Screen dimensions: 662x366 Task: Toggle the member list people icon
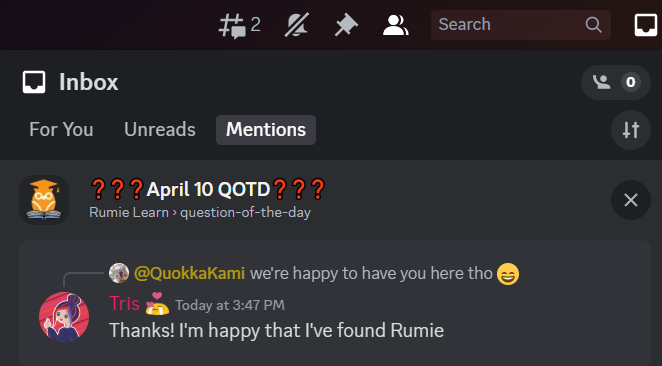click(396, 25)
